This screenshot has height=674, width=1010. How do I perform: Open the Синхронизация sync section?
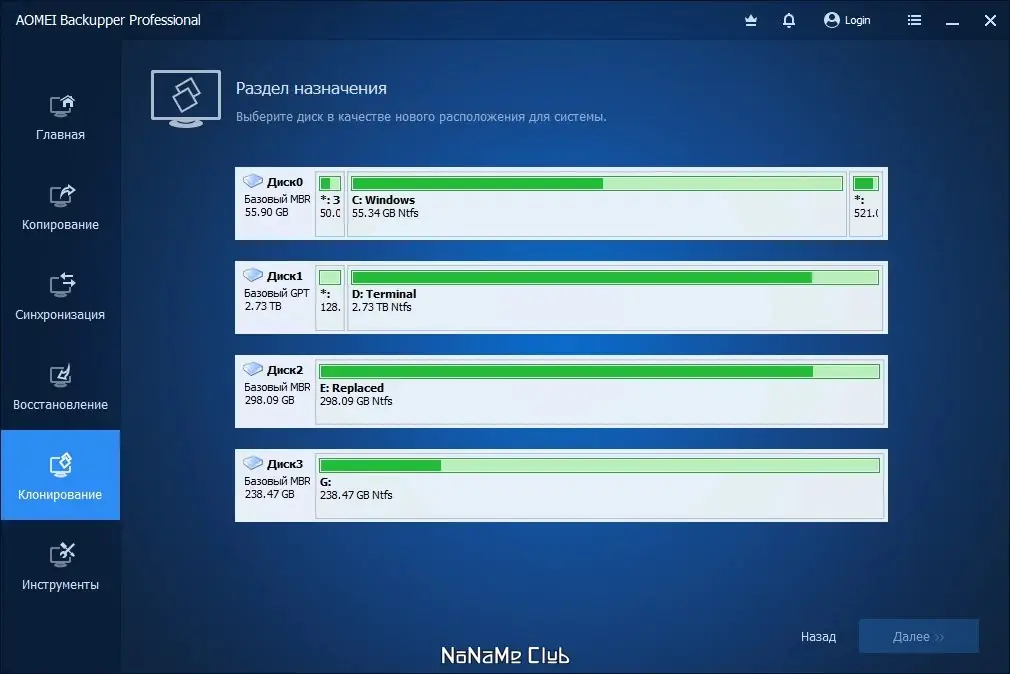(60, 295)
